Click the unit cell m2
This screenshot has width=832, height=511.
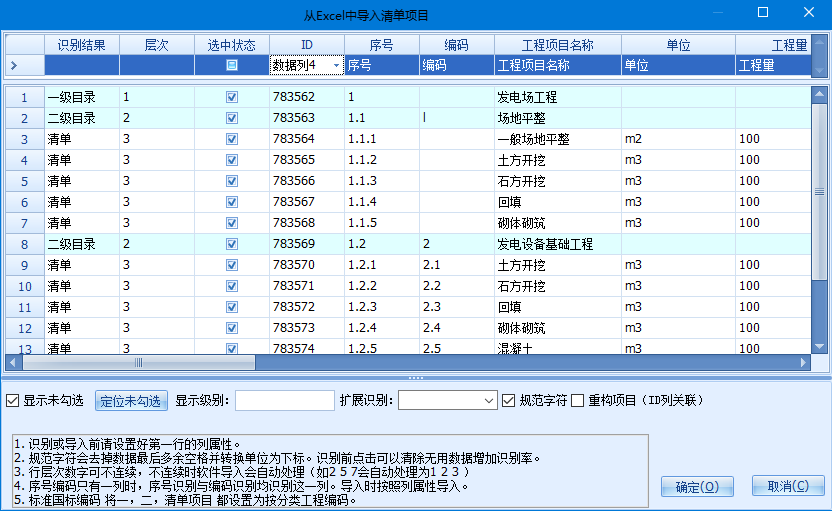[x=678, y=139]
